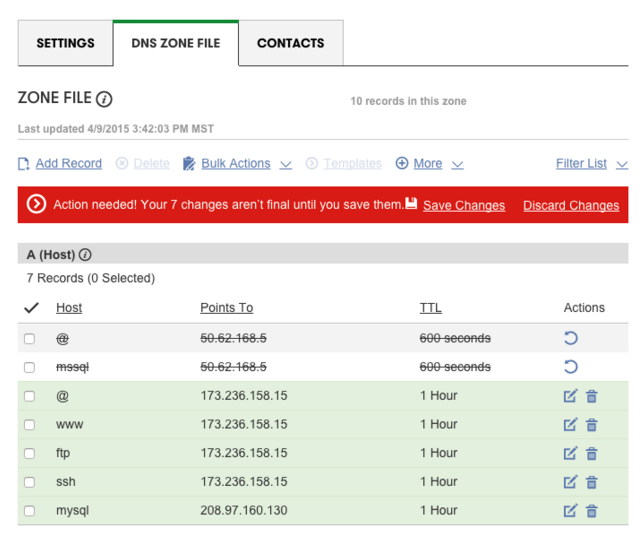644x541 pixels.
Task: Select the mysql record checkbox
Action: tap(29, 511)
